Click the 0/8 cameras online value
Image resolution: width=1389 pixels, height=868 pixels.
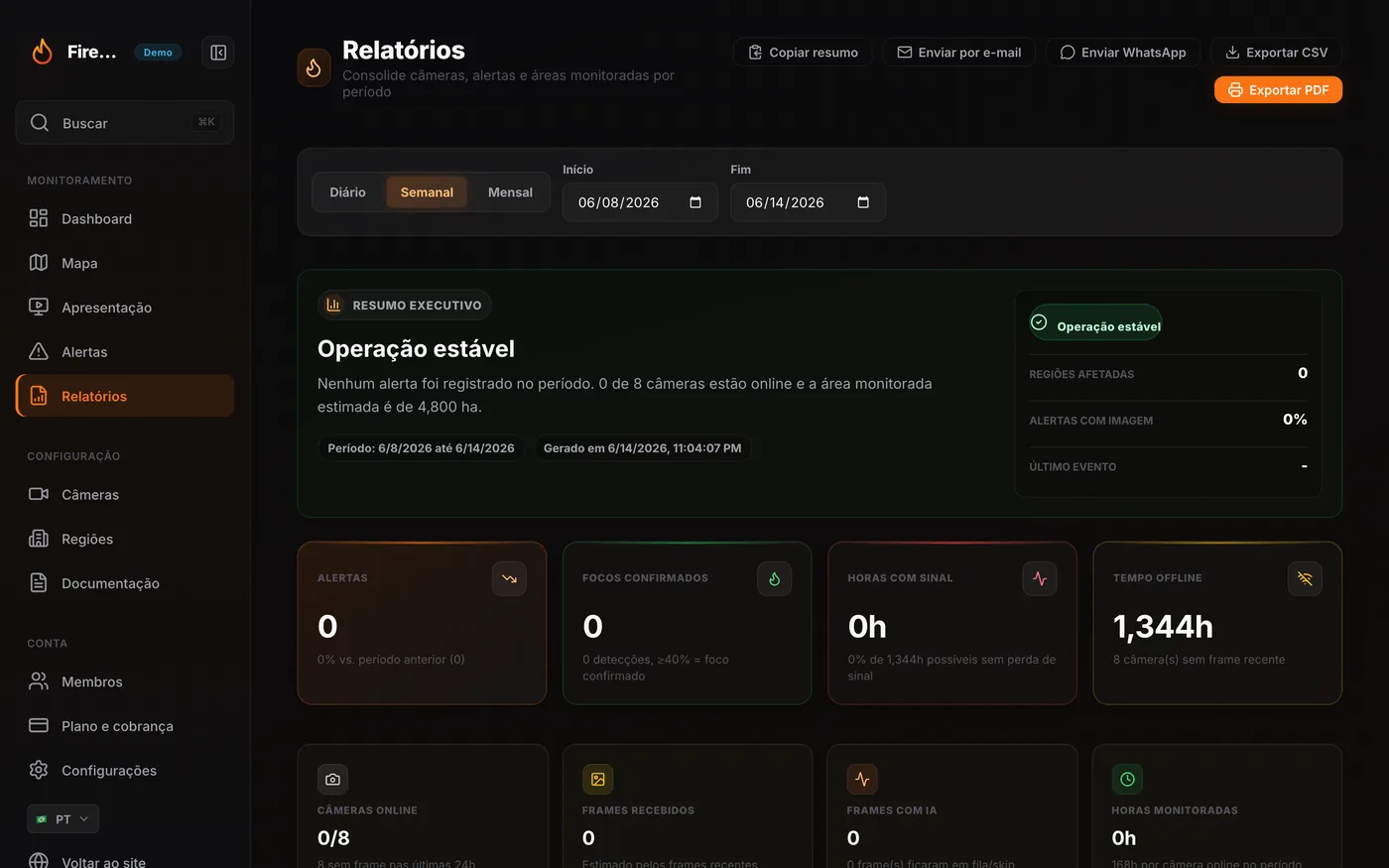click(333, 838)
